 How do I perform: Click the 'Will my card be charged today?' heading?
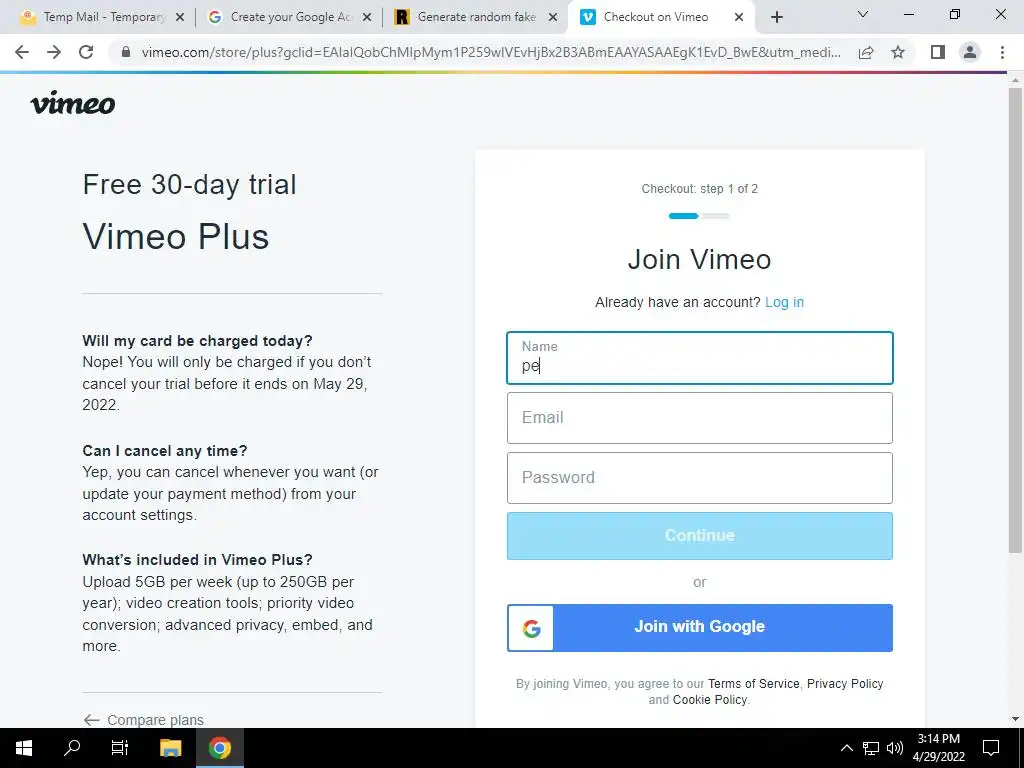click(x=197, y=341)
